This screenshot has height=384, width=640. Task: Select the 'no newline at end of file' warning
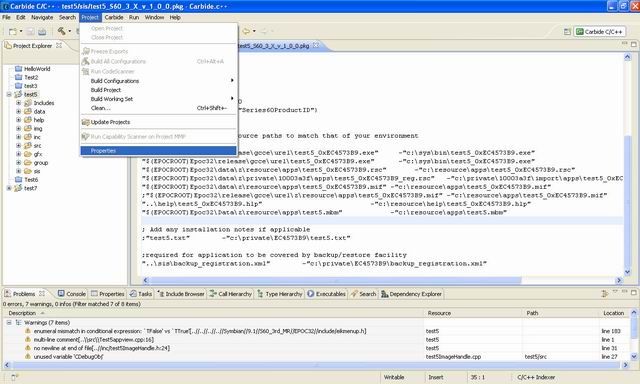(101, 348)
